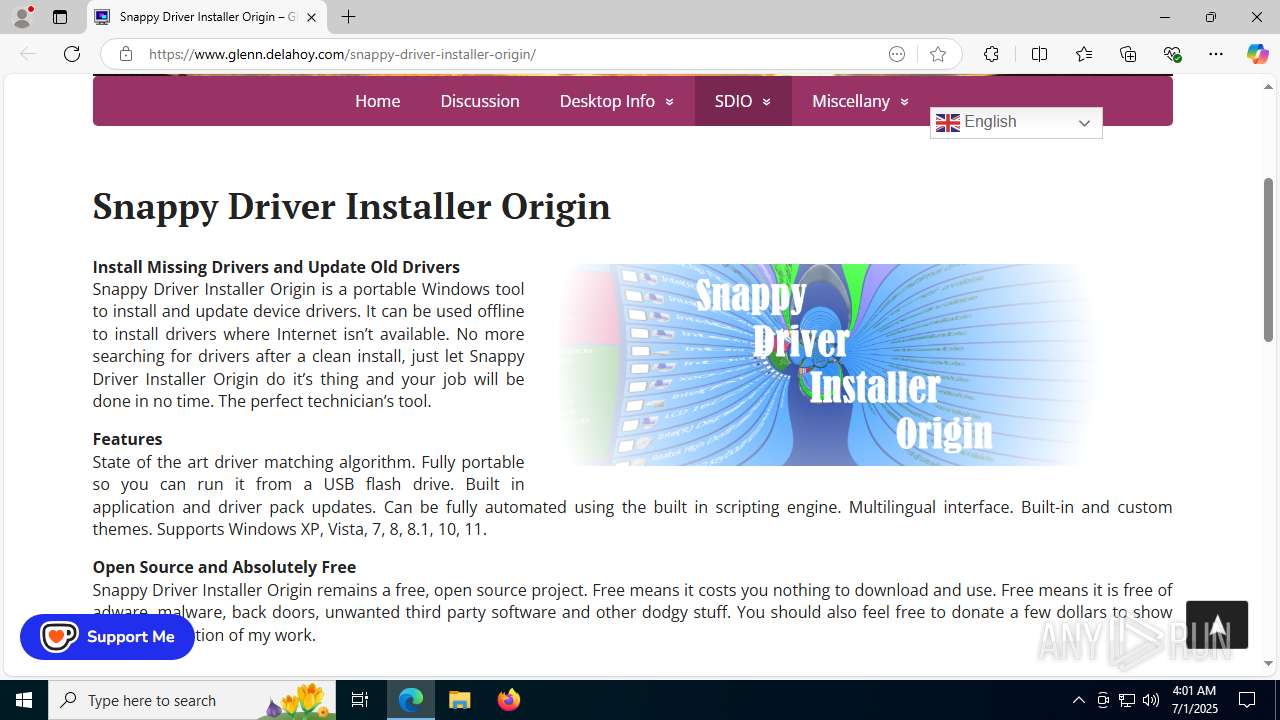Go to the Home menu item
The width and height of the screenshot is (1280, 720).
[x=377, y=101]
